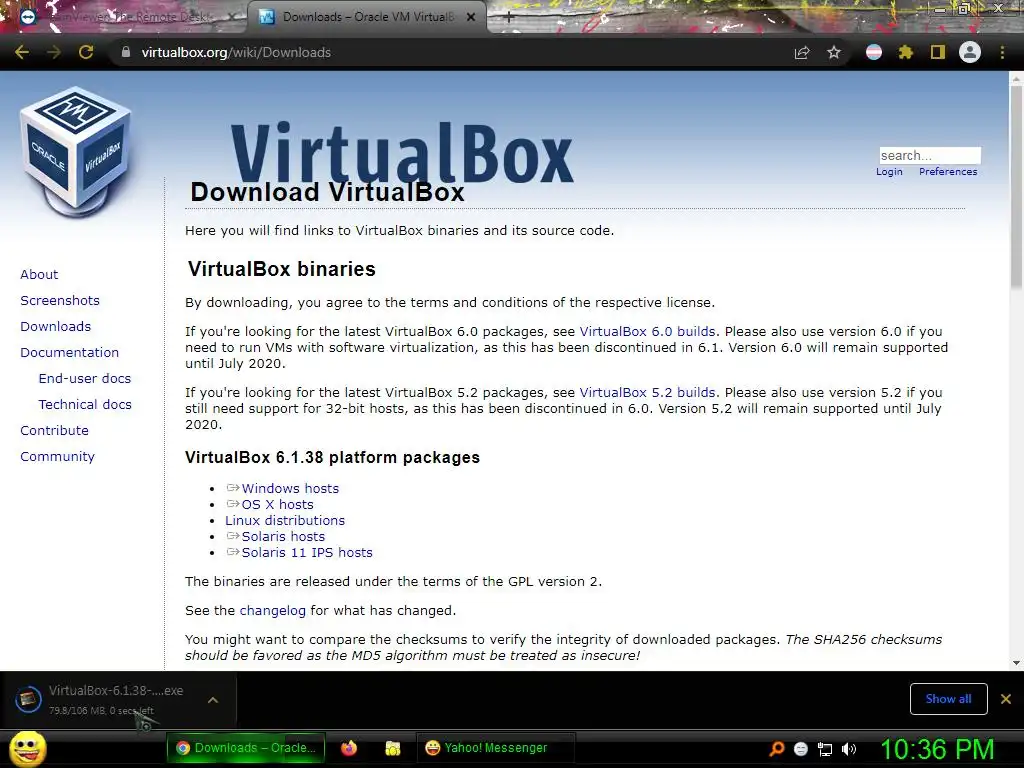The image size is (1024, 768).
Task: Click the search magnifier tray icon
Action: pos(776,749)
